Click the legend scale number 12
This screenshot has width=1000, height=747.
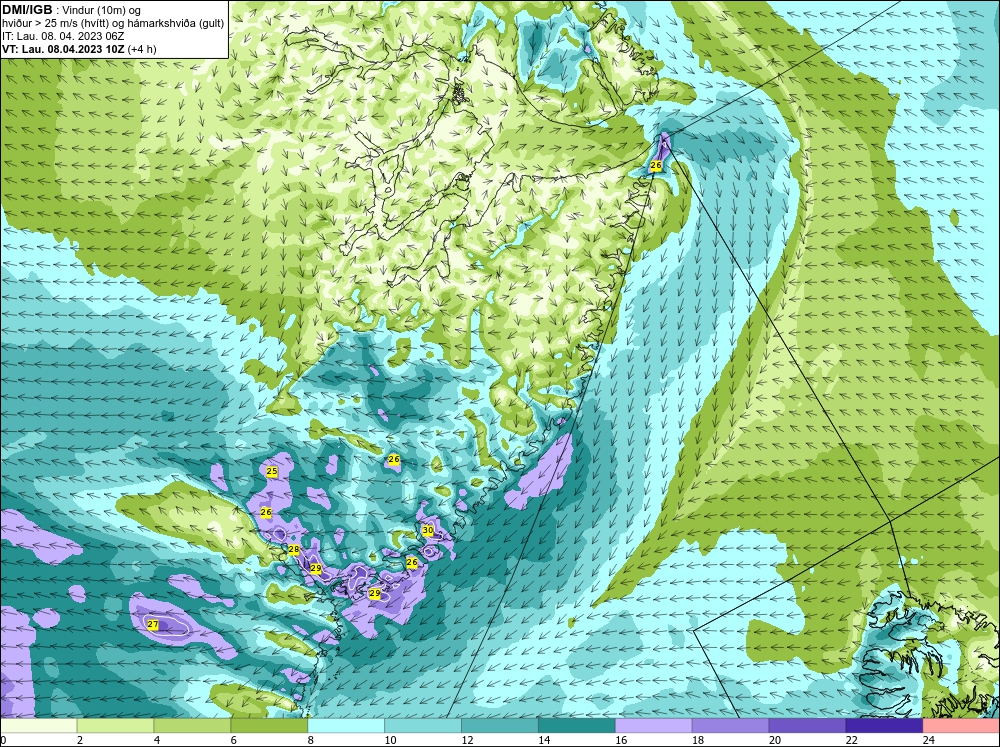467,740
